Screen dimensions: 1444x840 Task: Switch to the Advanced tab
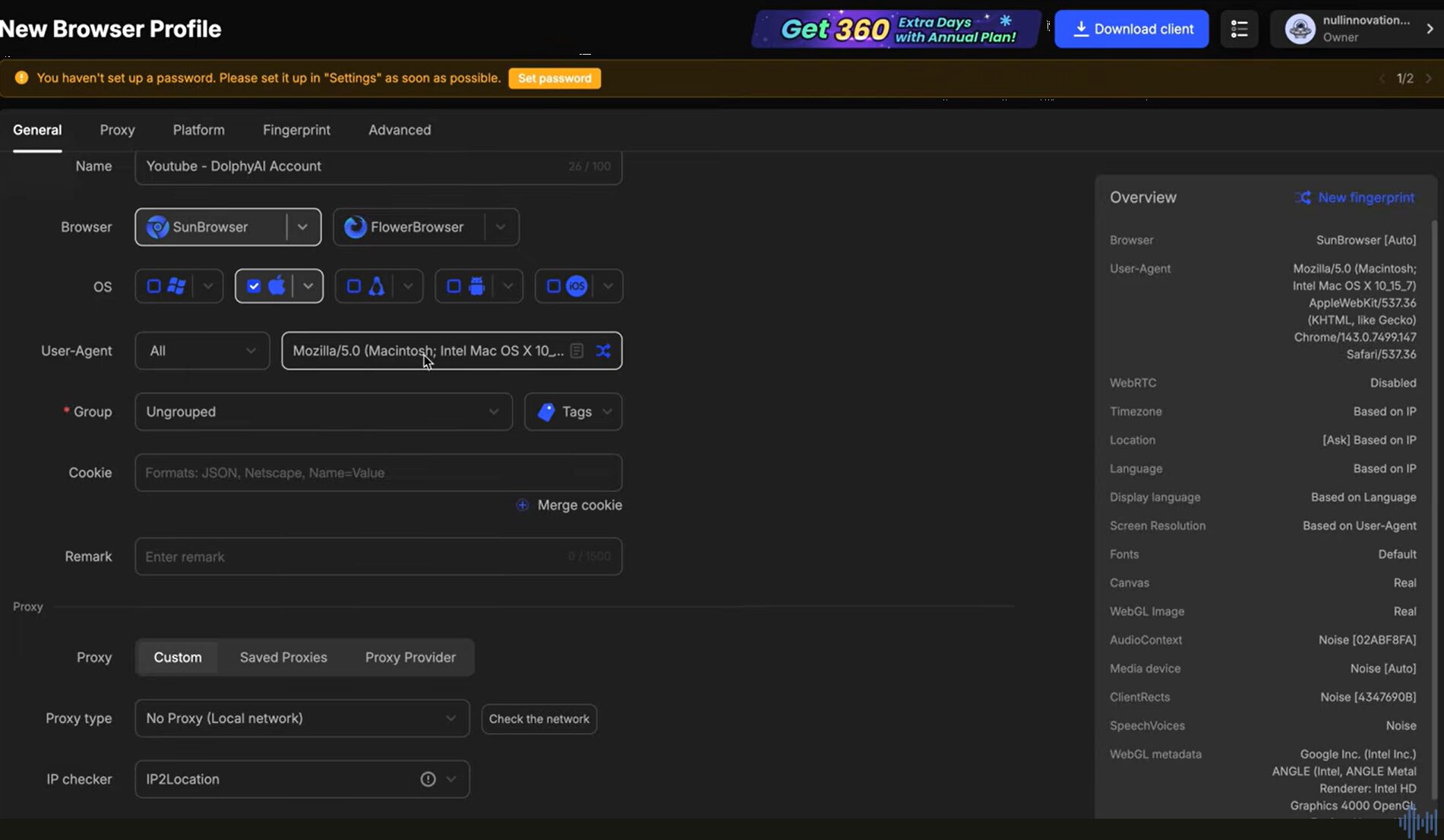pos(400,130)
